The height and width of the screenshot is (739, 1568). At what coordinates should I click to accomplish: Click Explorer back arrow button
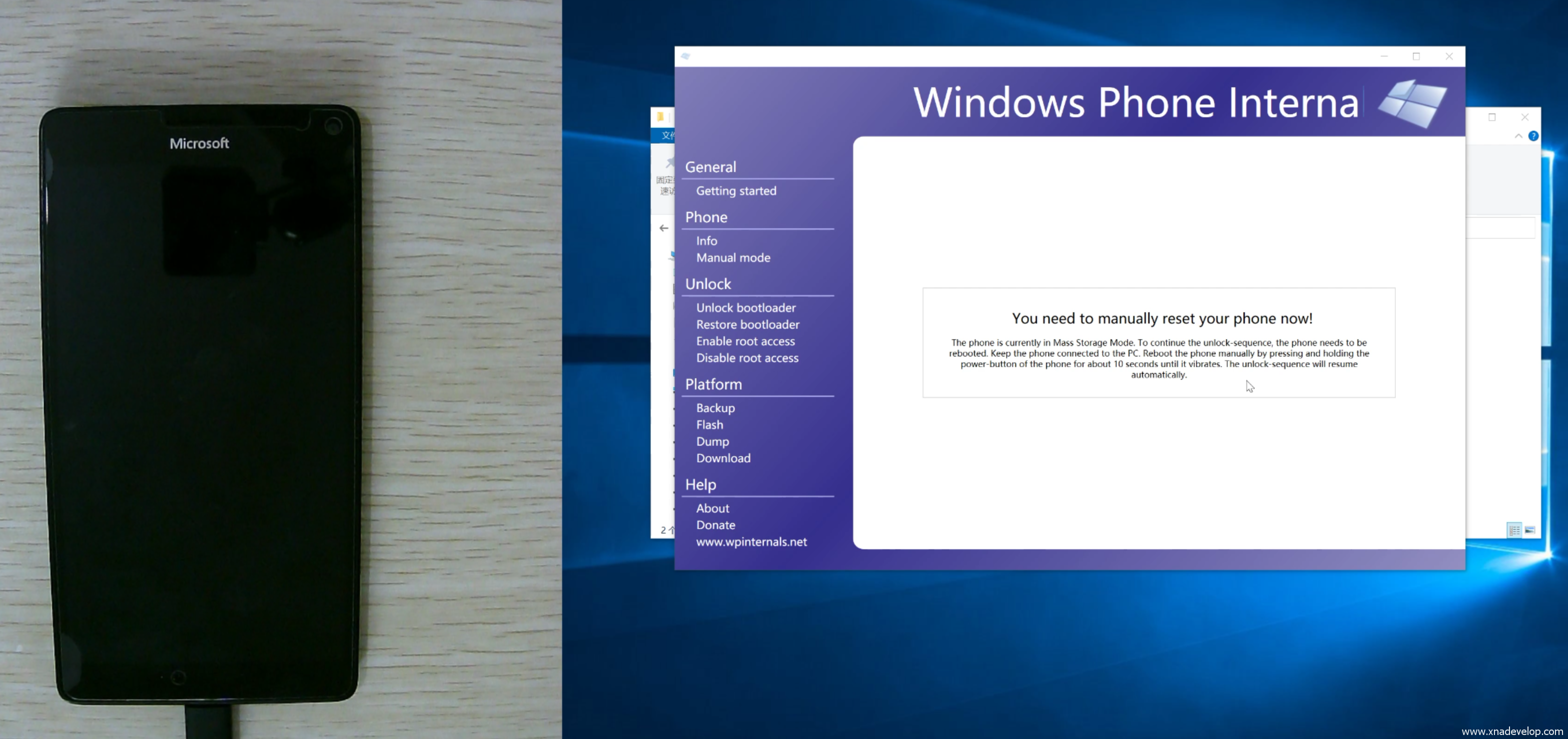point(664,228)
